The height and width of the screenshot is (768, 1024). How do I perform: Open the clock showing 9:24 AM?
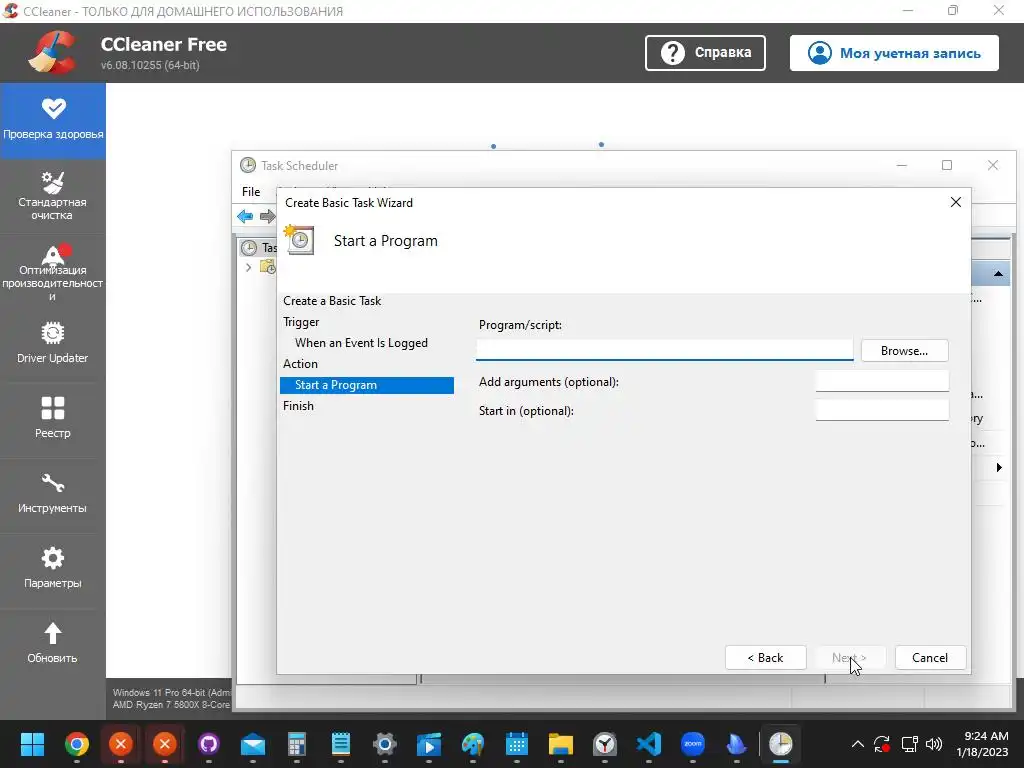coord(986,744)
